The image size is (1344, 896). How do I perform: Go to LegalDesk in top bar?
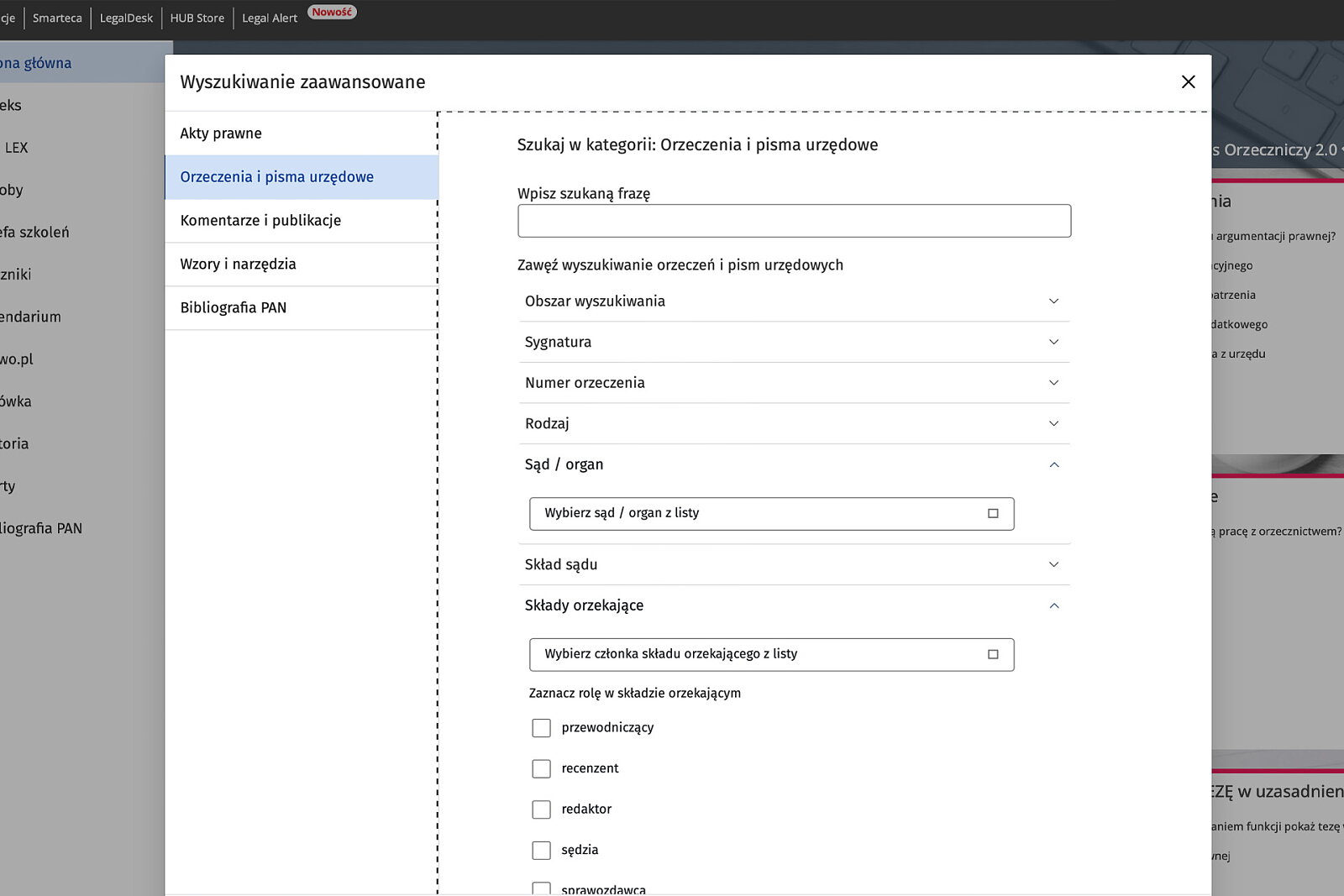(126, 18)
